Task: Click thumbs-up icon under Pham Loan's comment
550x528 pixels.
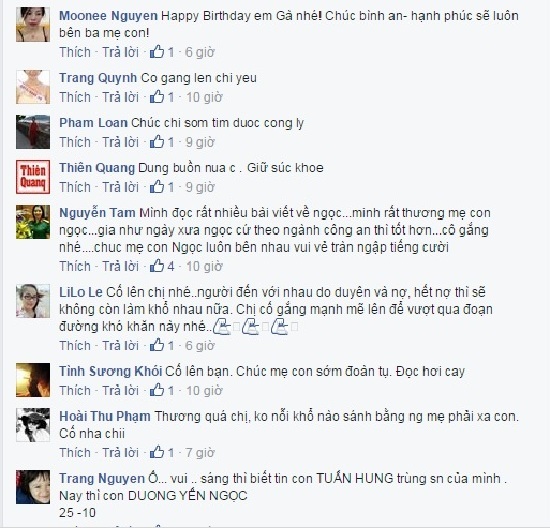Action: point(157,142)
